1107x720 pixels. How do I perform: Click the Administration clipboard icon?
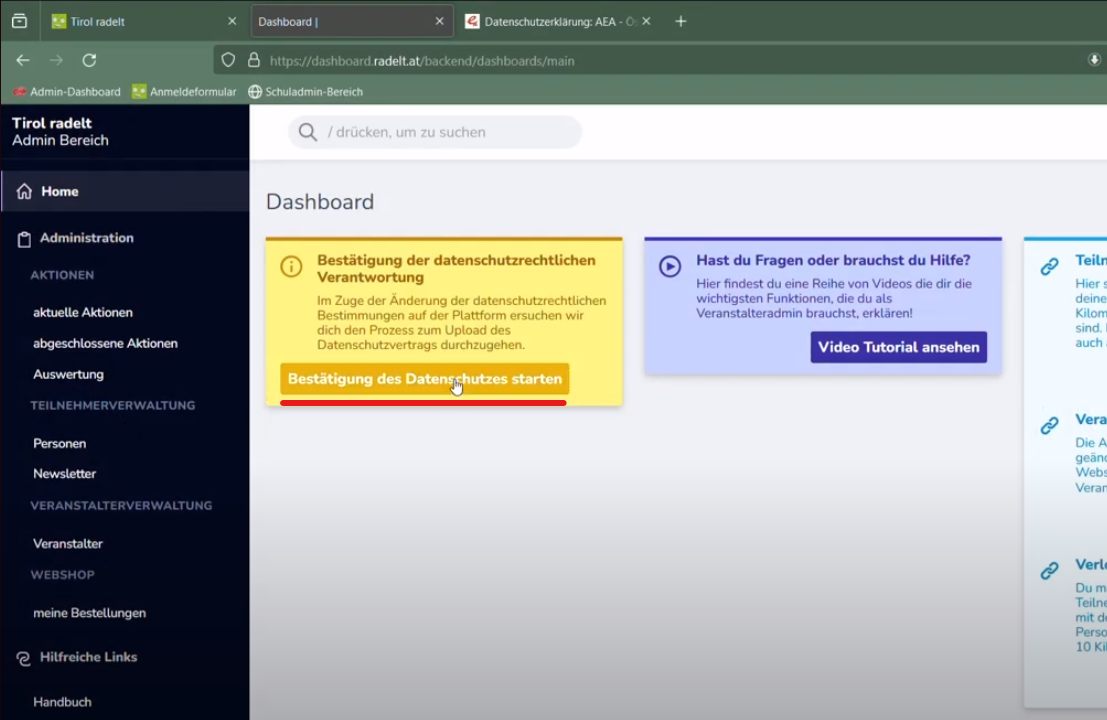pyautogui.click(x=24, y=239)
